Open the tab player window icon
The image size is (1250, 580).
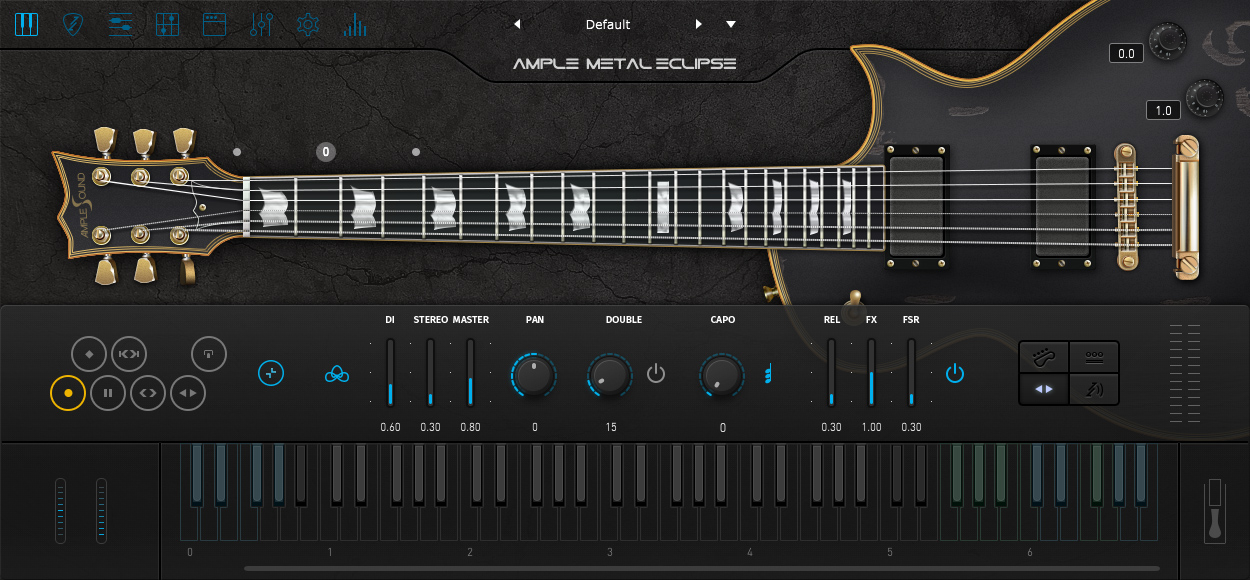point(214,24)
